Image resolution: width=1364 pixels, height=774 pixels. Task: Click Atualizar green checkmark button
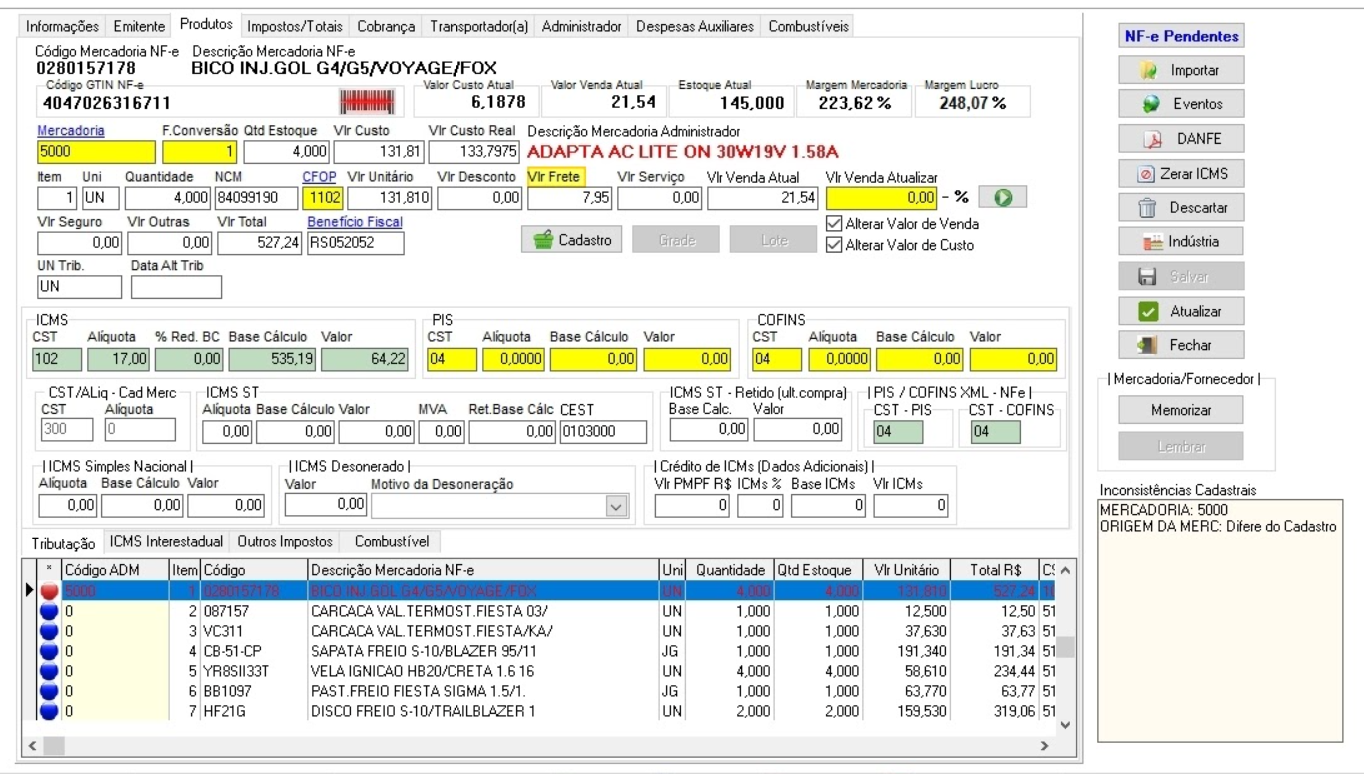(1180, 311)
